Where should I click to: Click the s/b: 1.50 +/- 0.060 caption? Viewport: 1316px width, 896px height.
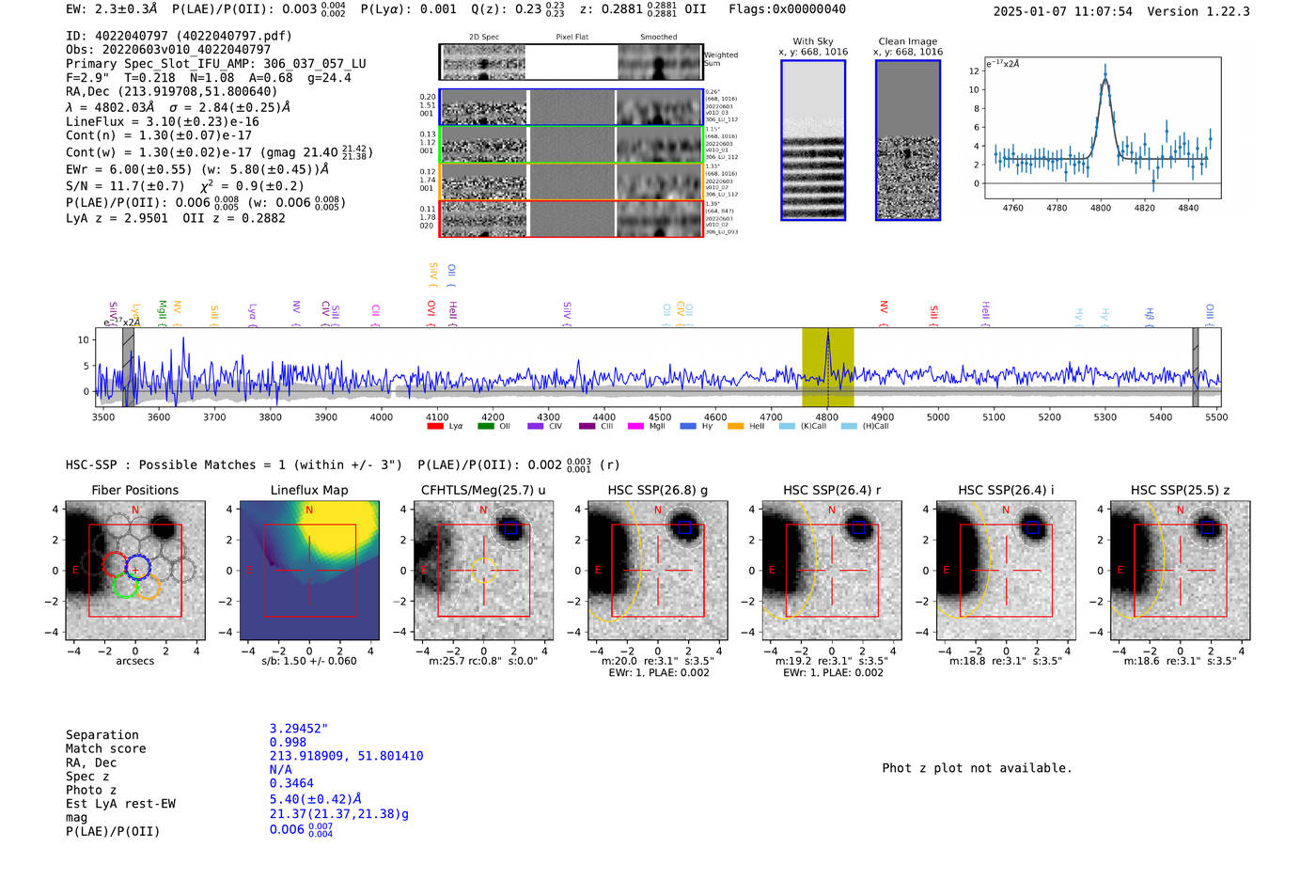309,661
